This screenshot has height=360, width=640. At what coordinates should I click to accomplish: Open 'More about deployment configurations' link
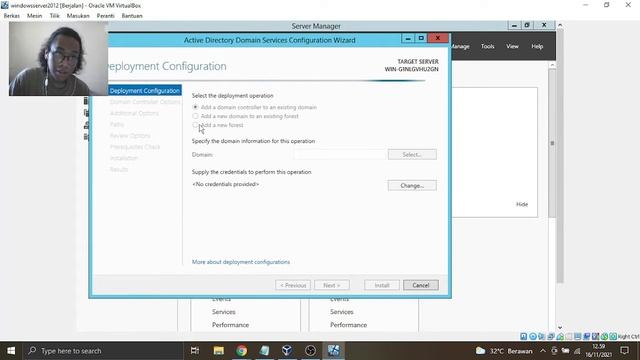[x=241, y=262]
